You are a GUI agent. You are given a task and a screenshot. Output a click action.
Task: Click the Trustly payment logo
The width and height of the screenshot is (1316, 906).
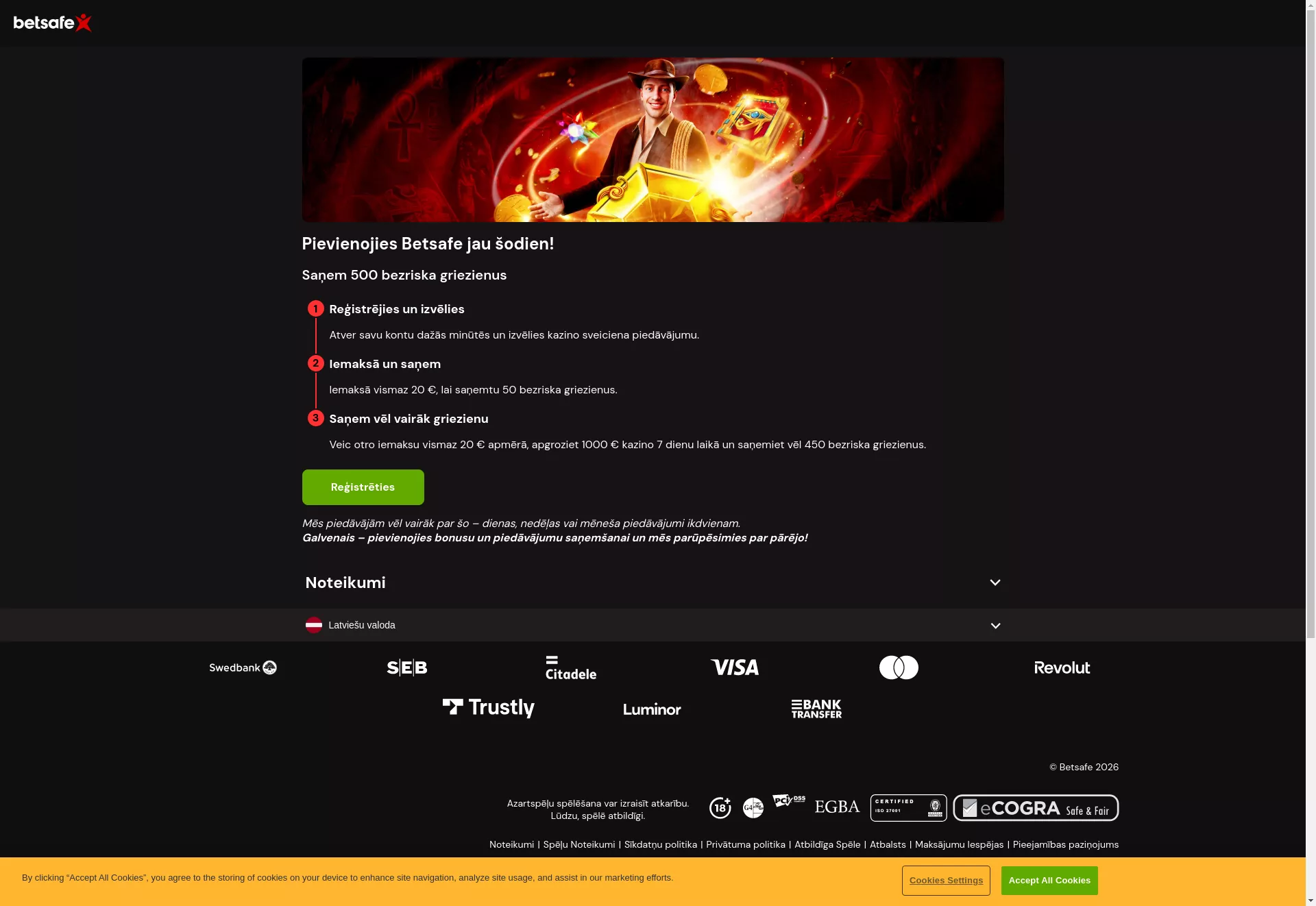coord(489,708)
